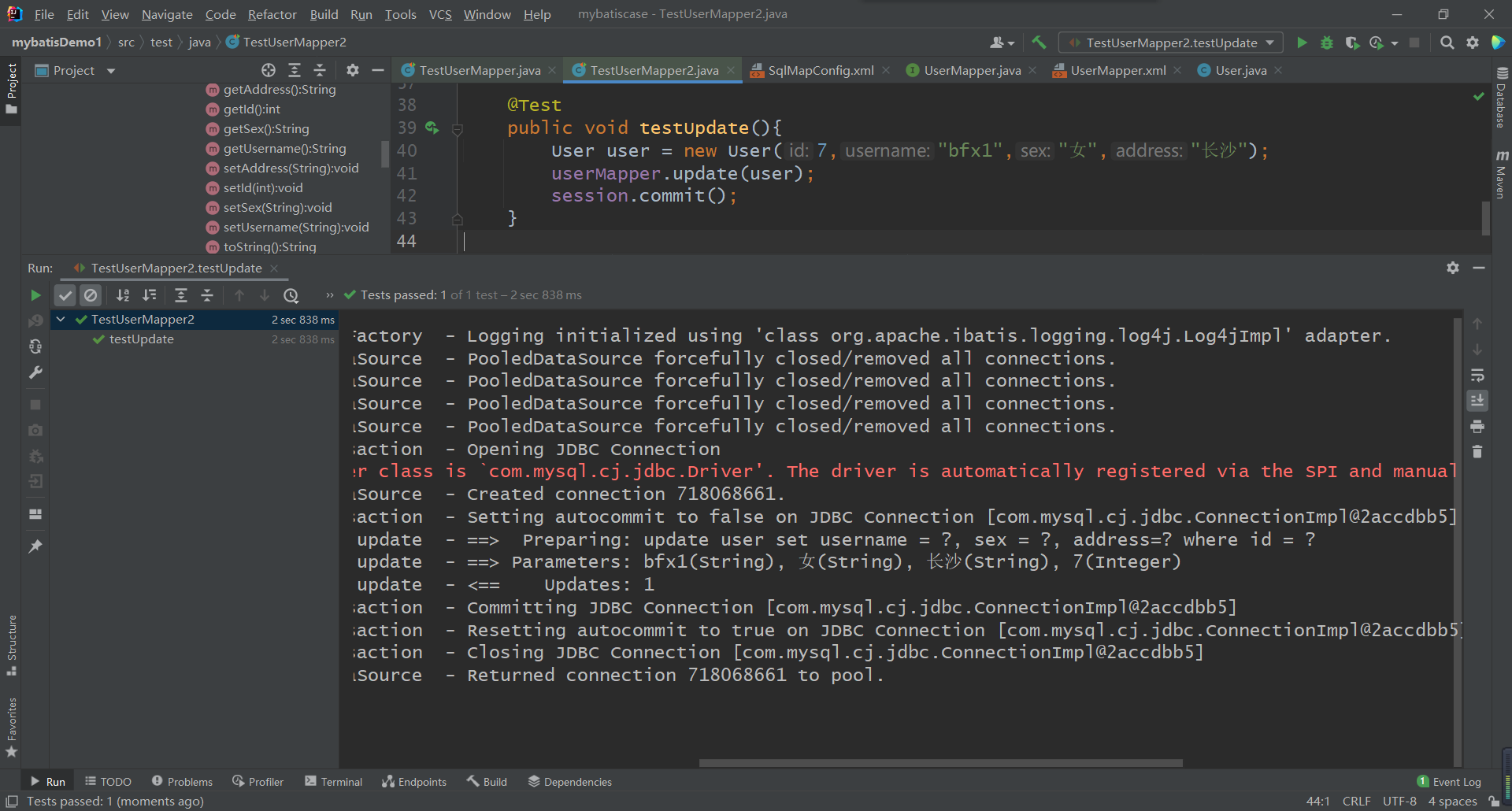Image resolution: width=1512 pixels, height=811 pixels.
Task: Open Search Everywhere magnifier icon
Action: 1447,43
